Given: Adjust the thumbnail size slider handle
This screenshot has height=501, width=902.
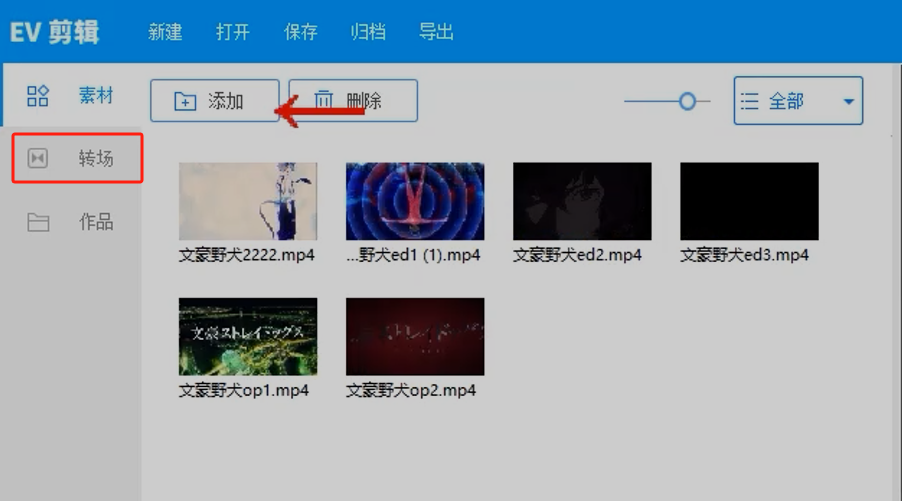Looking at the screenshot, I should point(687,102).
